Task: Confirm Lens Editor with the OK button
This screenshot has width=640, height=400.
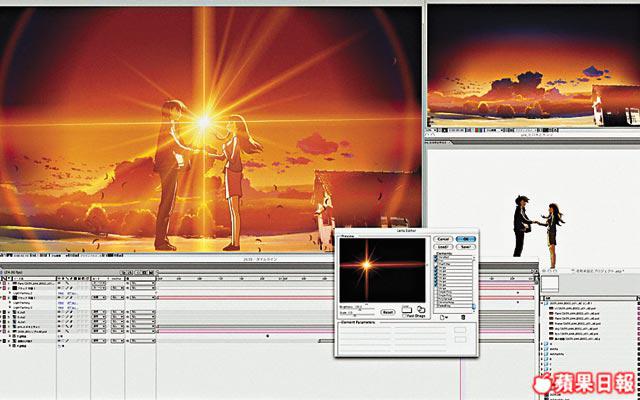Action: [466, 239]
